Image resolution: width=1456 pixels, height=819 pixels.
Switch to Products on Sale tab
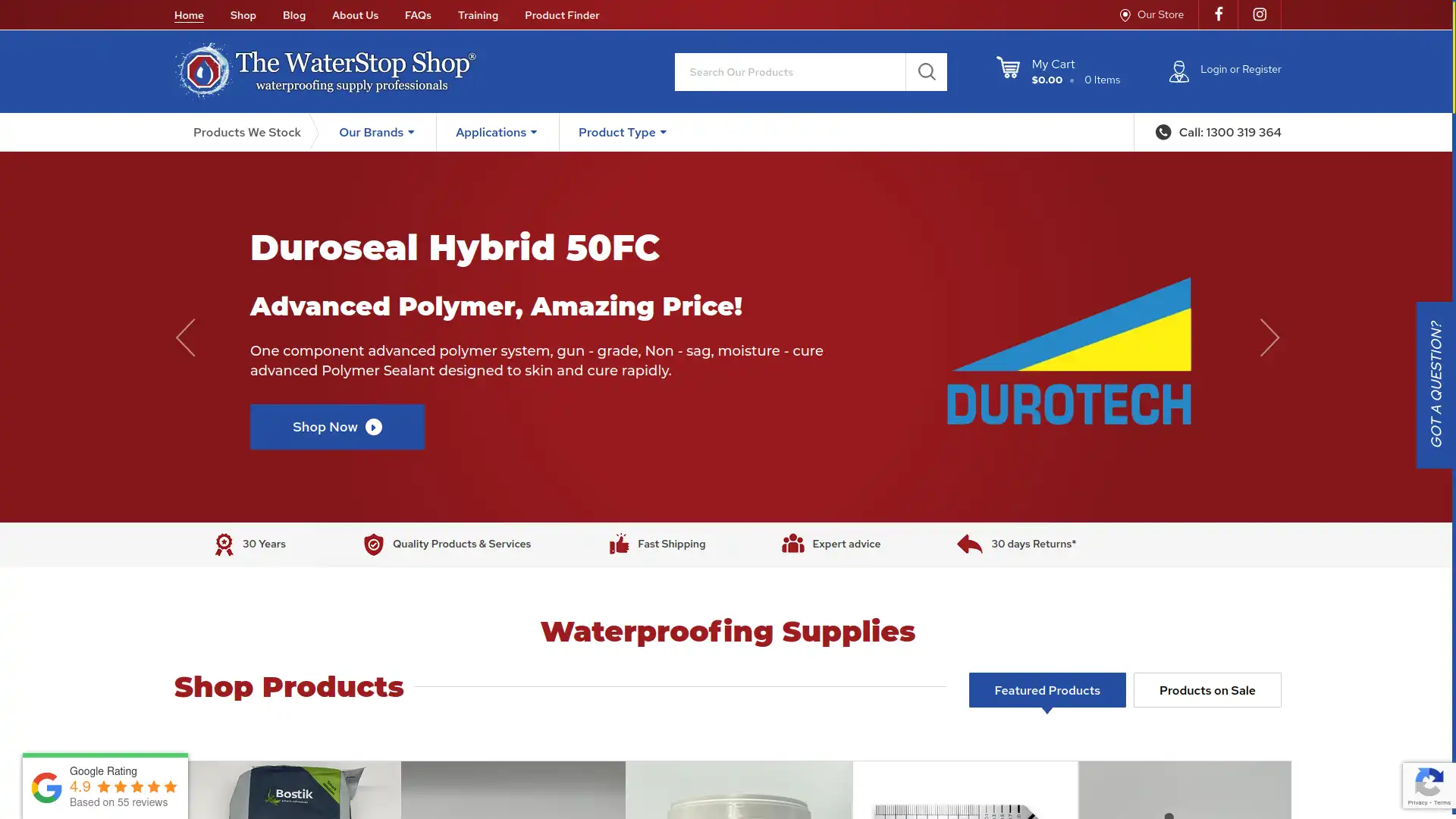tap(1207, 690)
